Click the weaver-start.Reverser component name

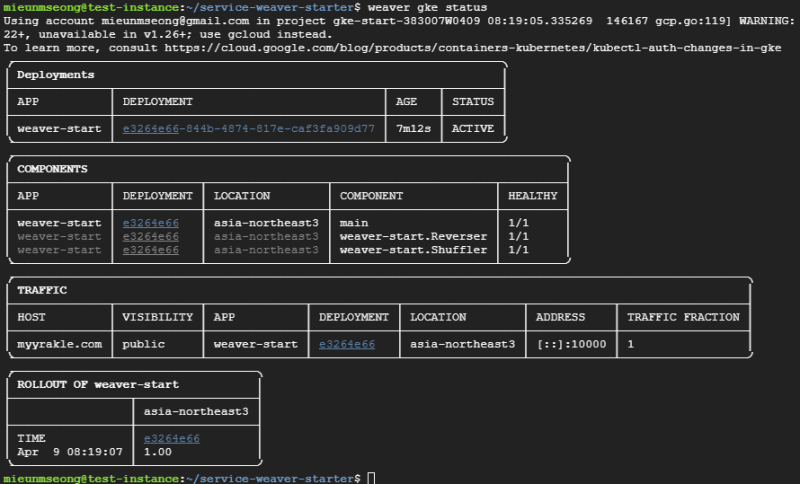pos(413,236)
